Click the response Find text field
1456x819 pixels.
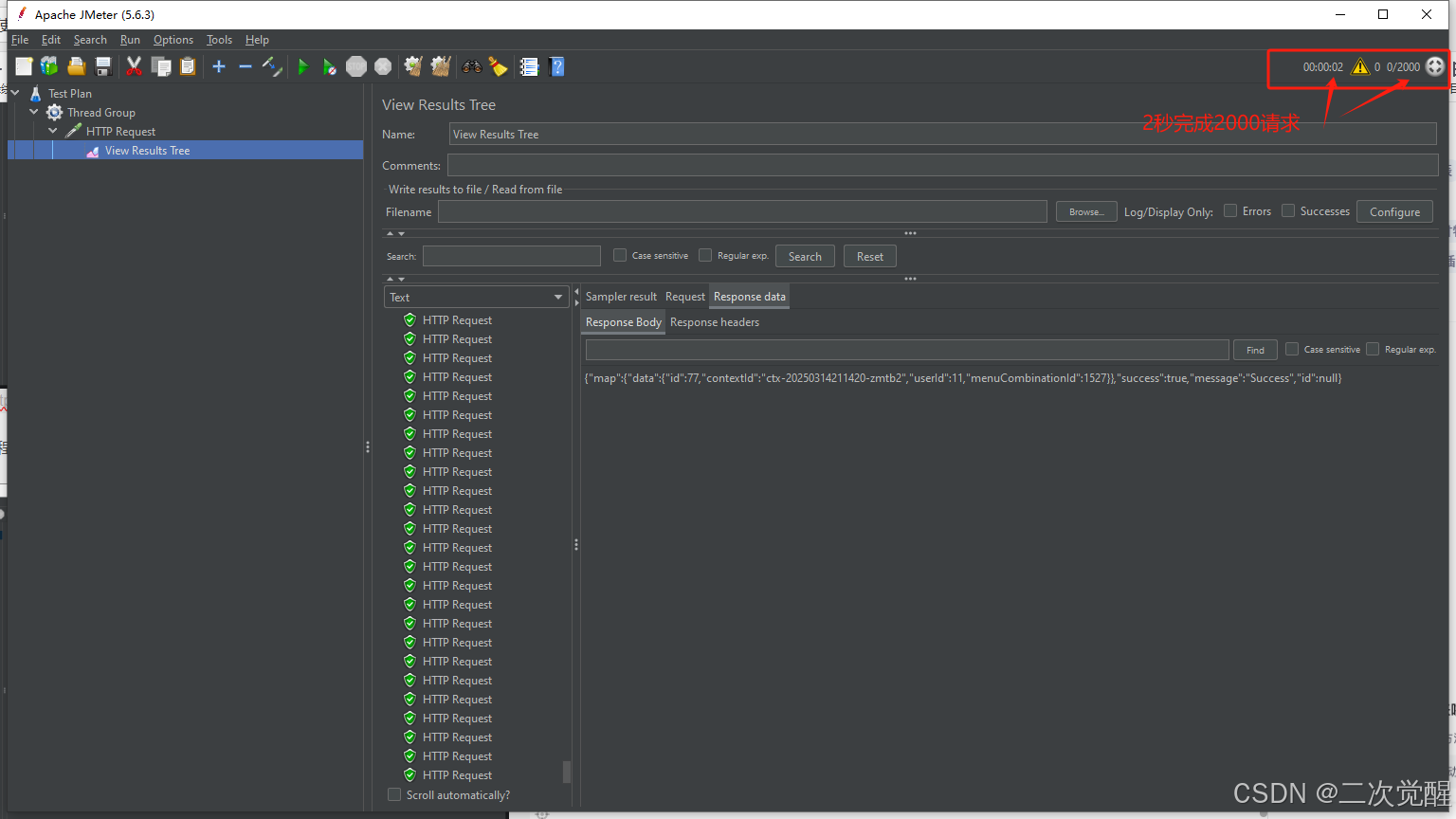[907, 350]
